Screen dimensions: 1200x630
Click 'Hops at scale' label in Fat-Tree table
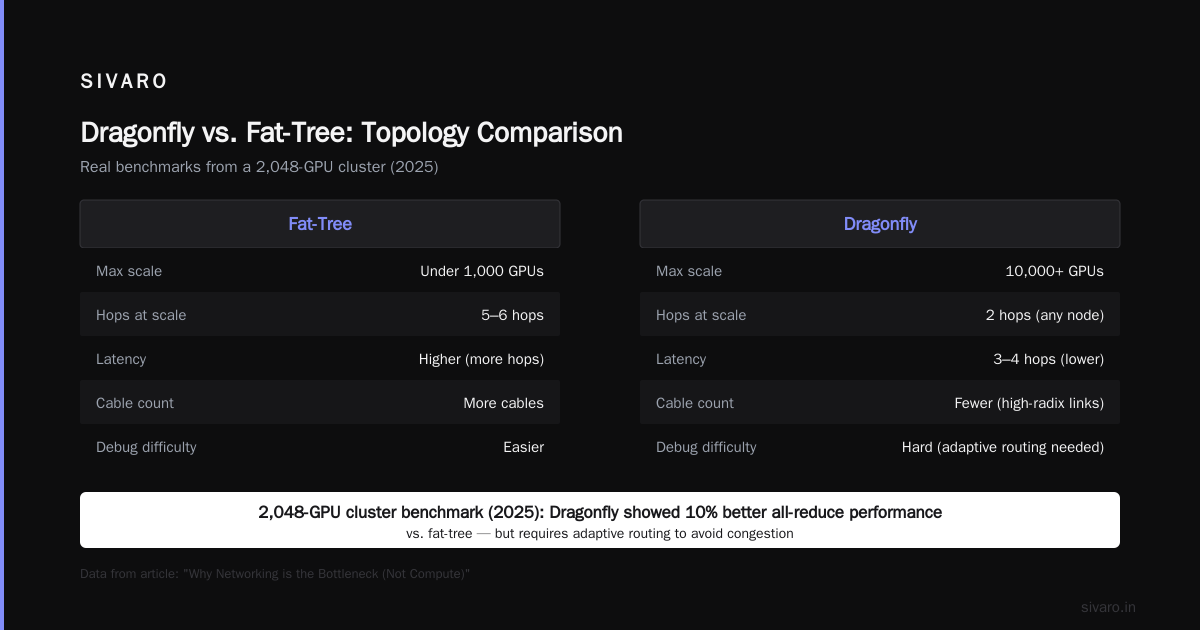[141, 315]
